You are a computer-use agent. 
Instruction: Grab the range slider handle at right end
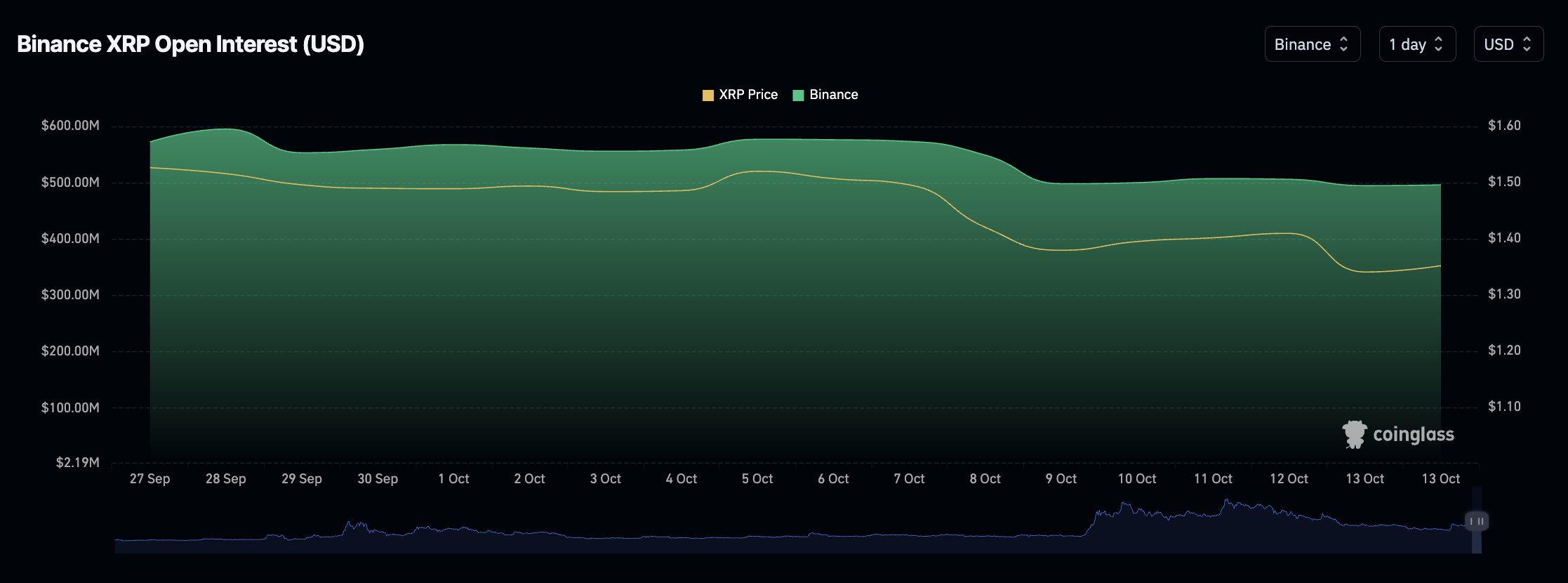pyautogui.click(x=1477, y=521)
